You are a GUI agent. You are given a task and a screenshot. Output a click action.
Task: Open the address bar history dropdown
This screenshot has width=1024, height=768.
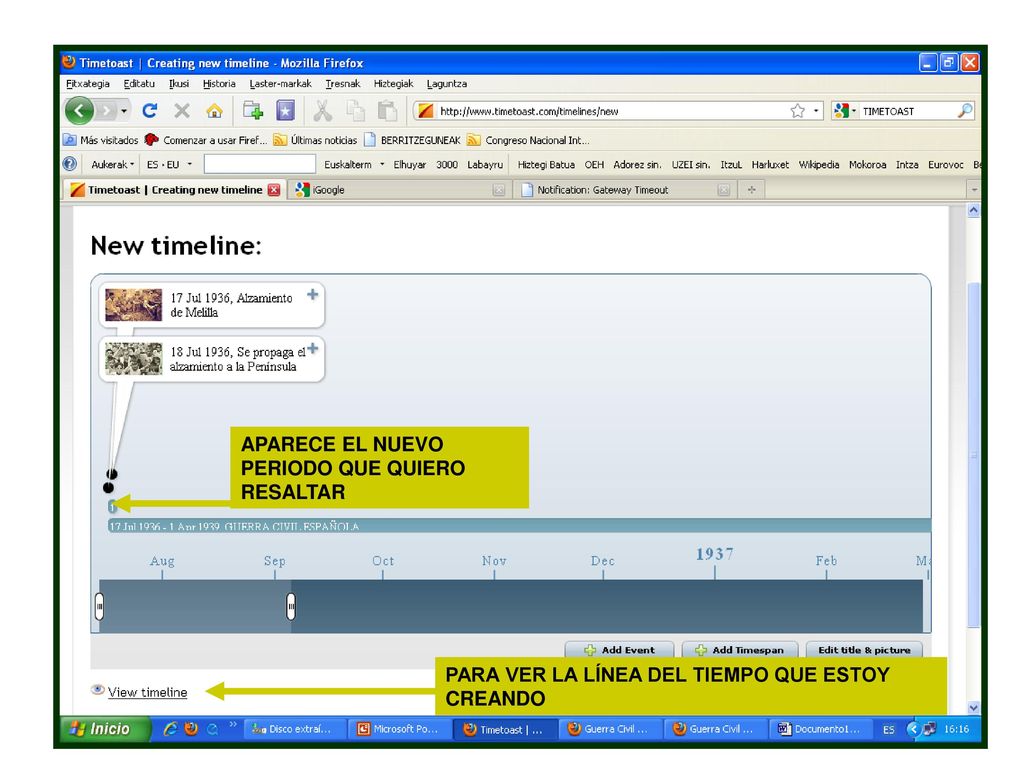tap(816, 111)
